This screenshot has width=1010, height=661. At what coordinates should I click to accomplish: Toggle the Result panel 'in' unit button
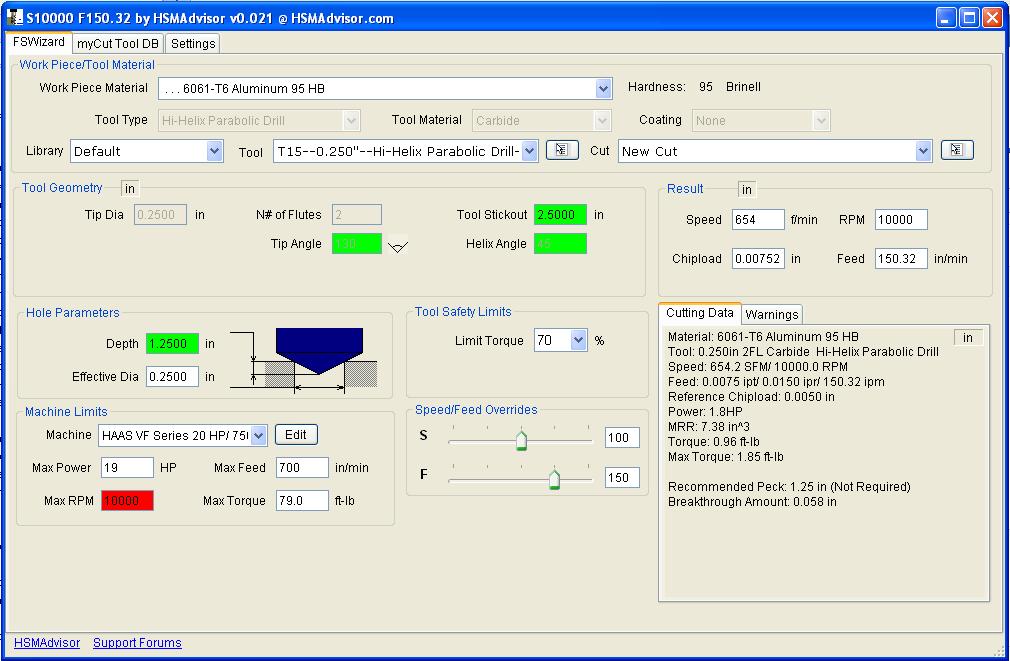tap(747, 189)
